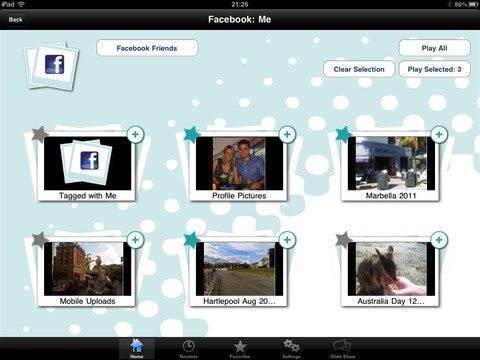Open the Profile Pictures album thumbnail
The image size is (480, 360).
click(239, 163)
